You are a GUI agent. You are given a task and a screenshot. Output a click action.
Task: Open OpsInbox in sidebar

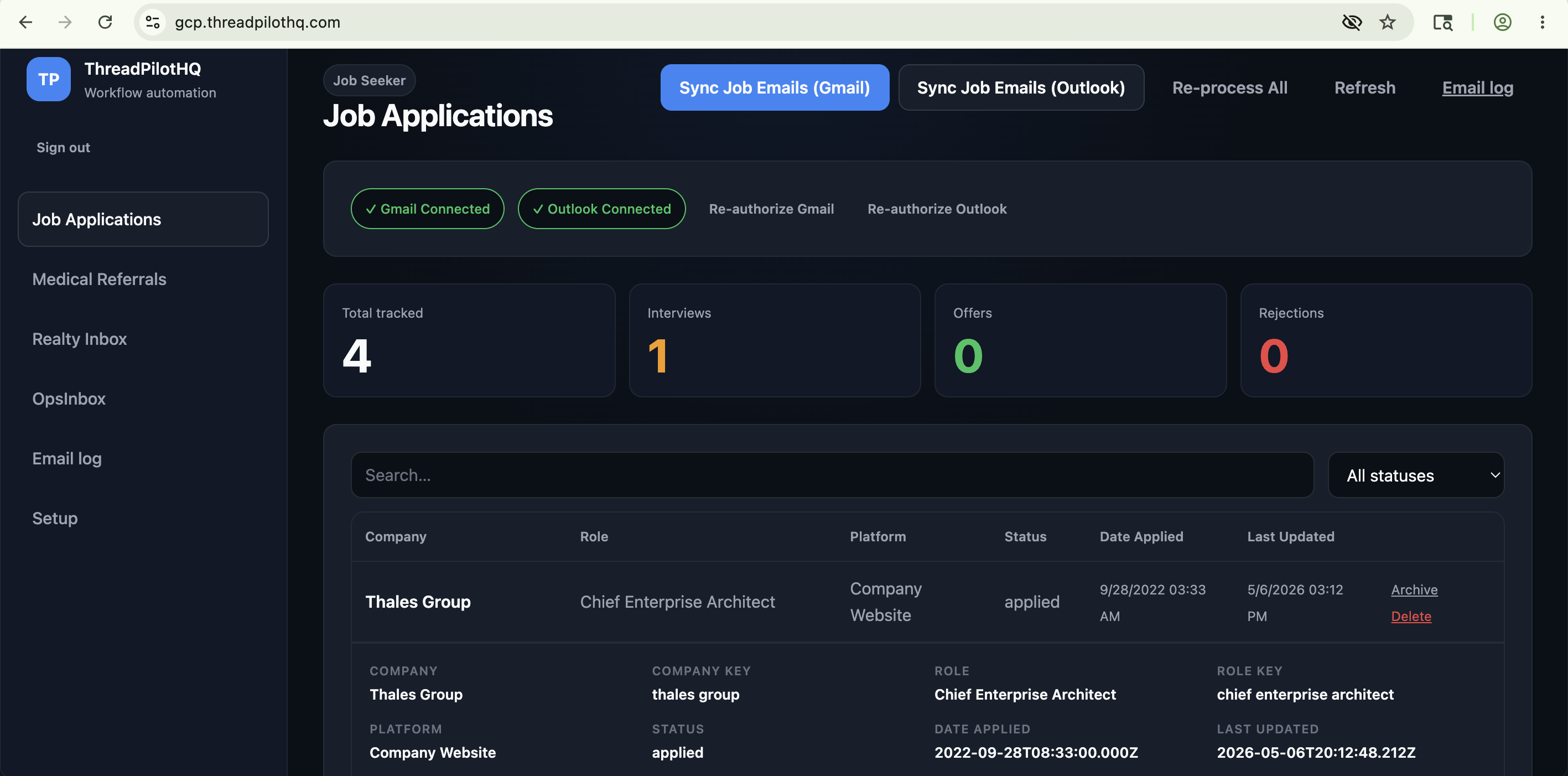69,399
